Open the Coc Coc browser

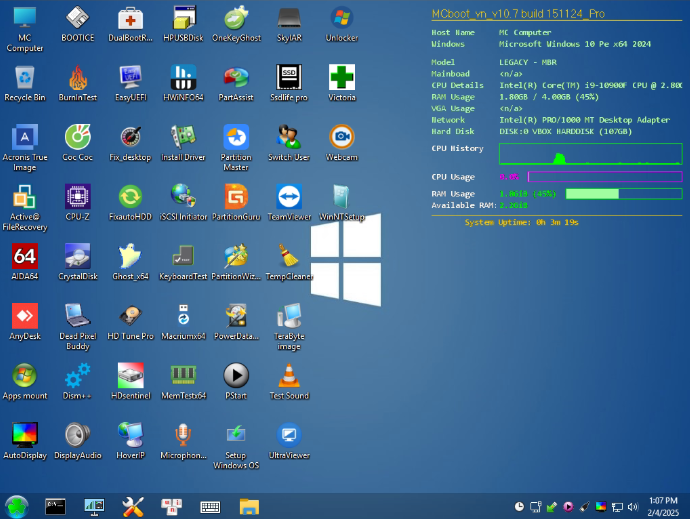pos(77,143)
